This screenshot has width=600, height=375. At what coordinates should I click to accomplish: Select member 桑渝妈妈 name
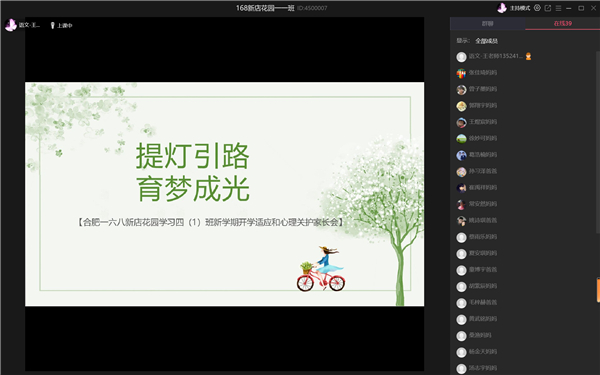tap(480, 336)
